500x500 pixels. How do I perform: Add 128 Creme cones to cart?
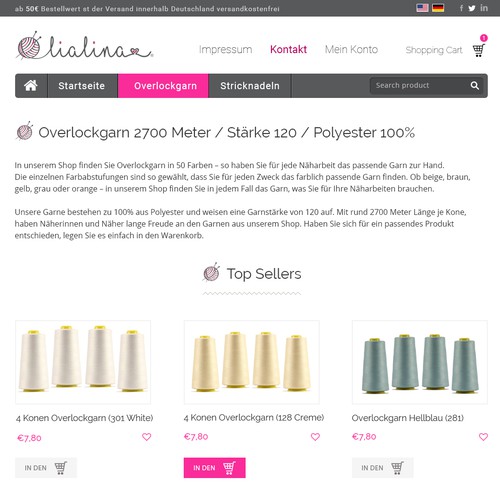click(x=215, y=468)
